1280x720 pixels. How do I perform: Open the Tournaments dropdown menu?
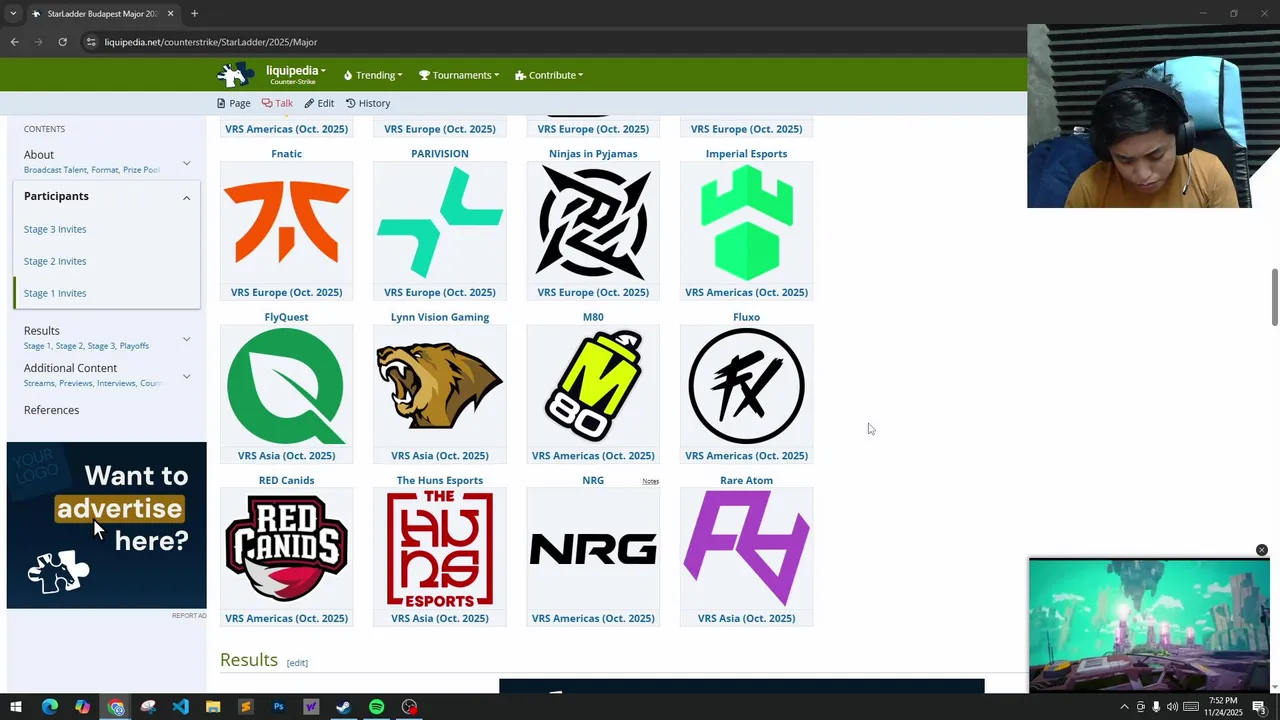coord(459,75)
